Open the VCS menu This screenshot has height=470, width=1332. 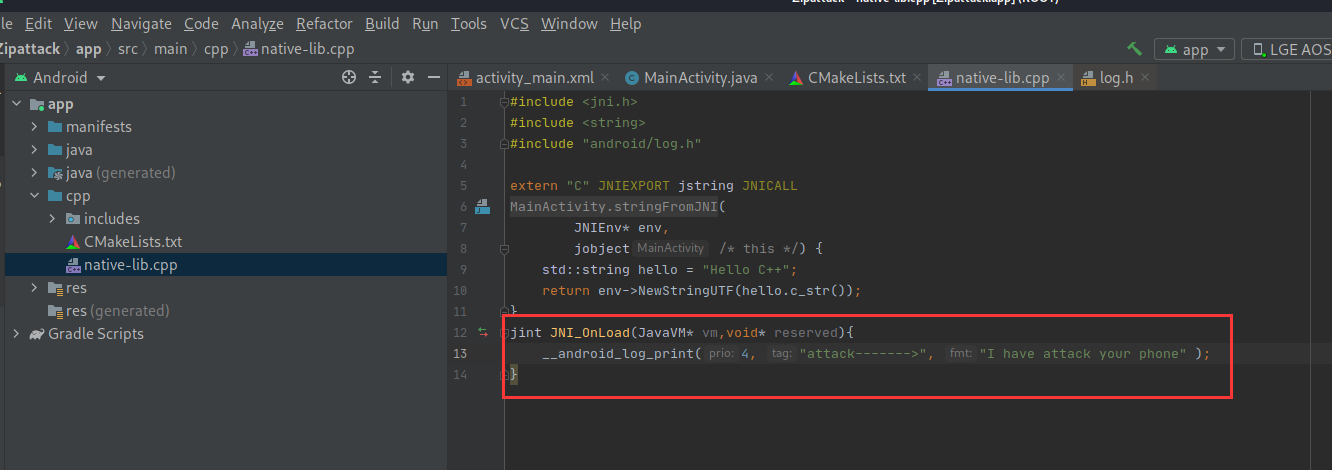coord(514,23)
